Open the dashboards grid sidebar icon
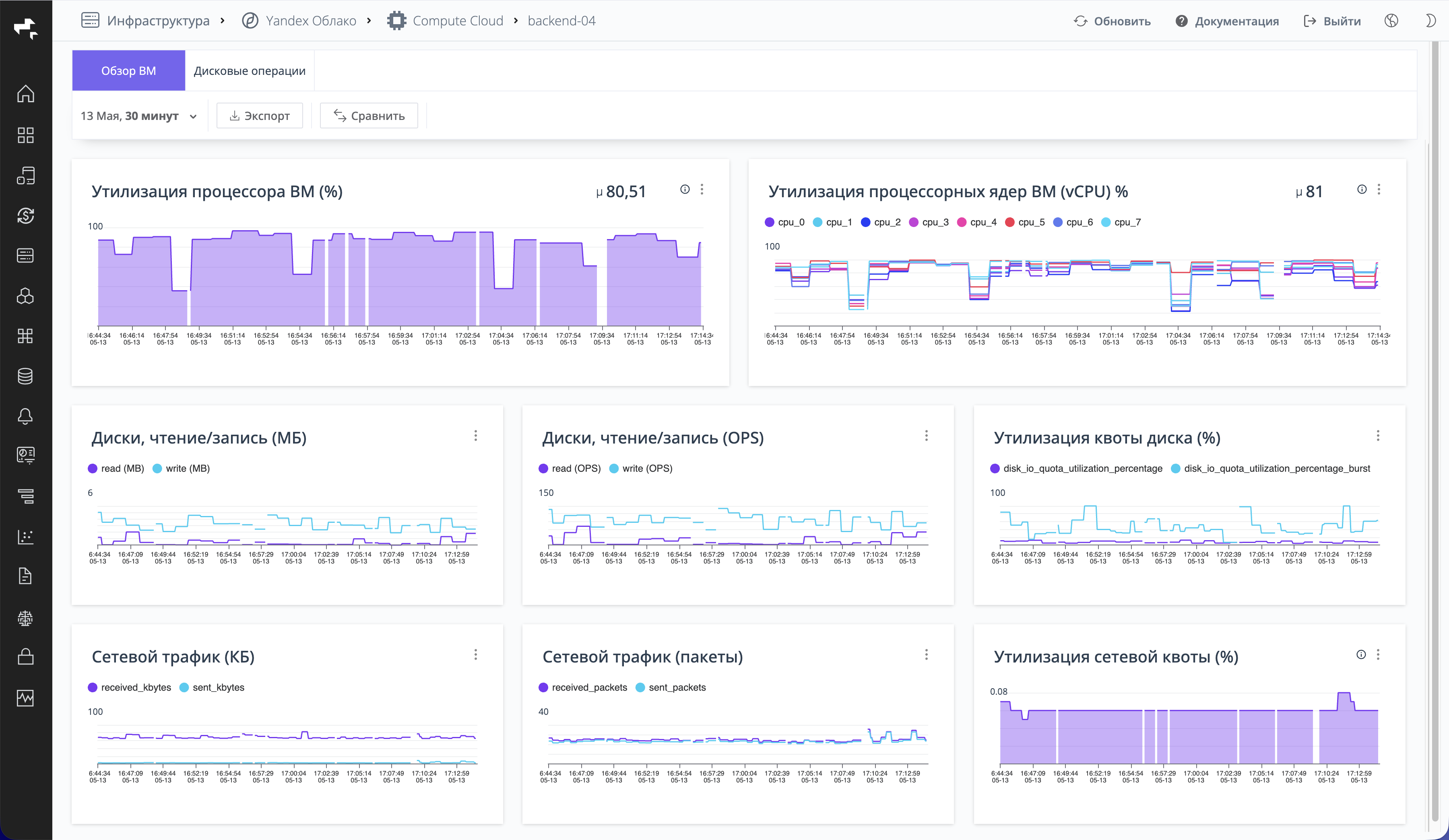Screen dimensions: 1449x840 (x=25, y=135)
